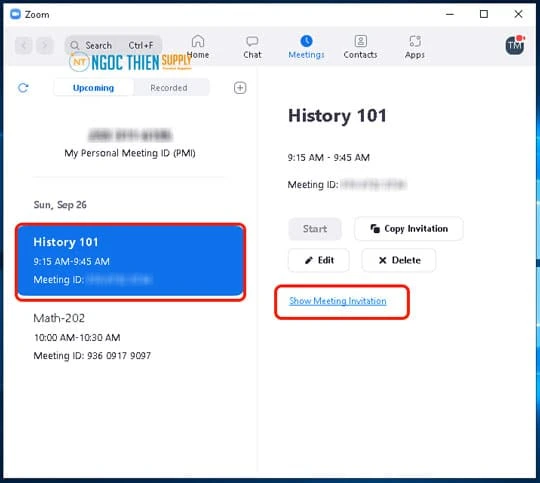Click the History 101 title in the details pane
This screenshot has height=483, width=540.
338,115
